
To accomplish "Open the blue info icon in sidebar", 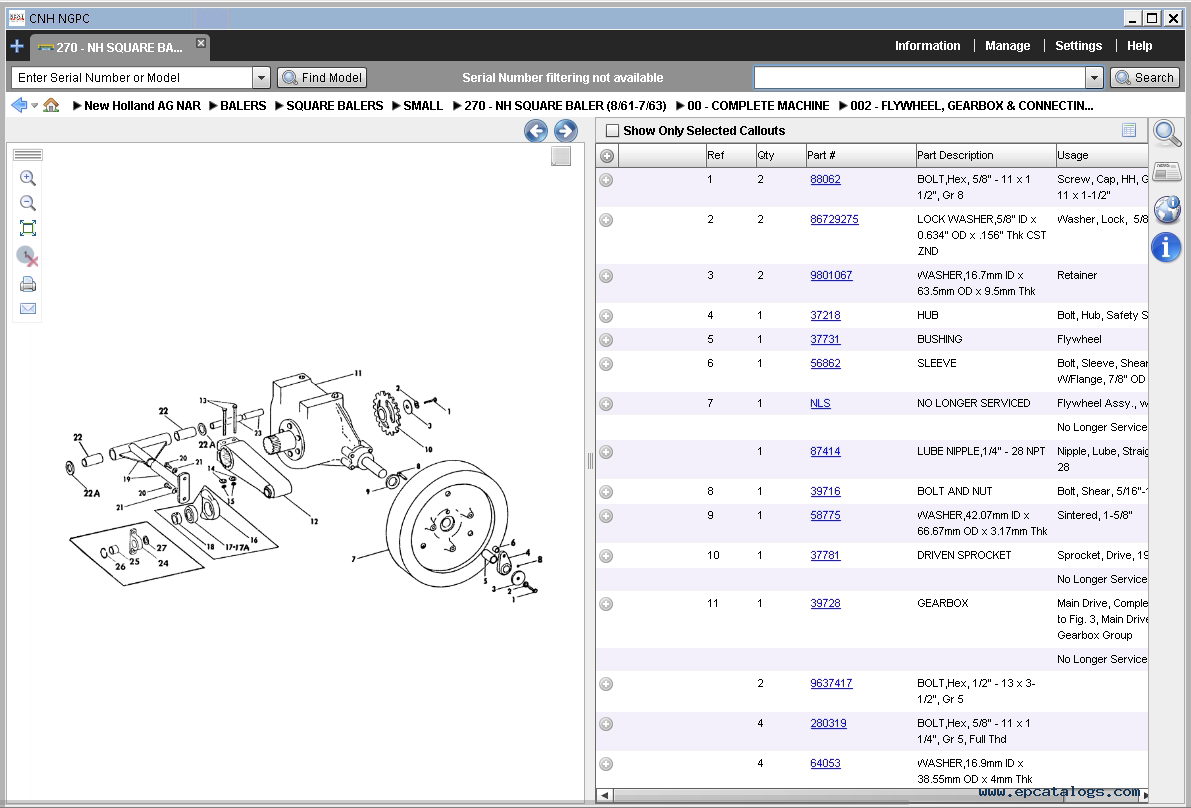I will click(1166, 247).
